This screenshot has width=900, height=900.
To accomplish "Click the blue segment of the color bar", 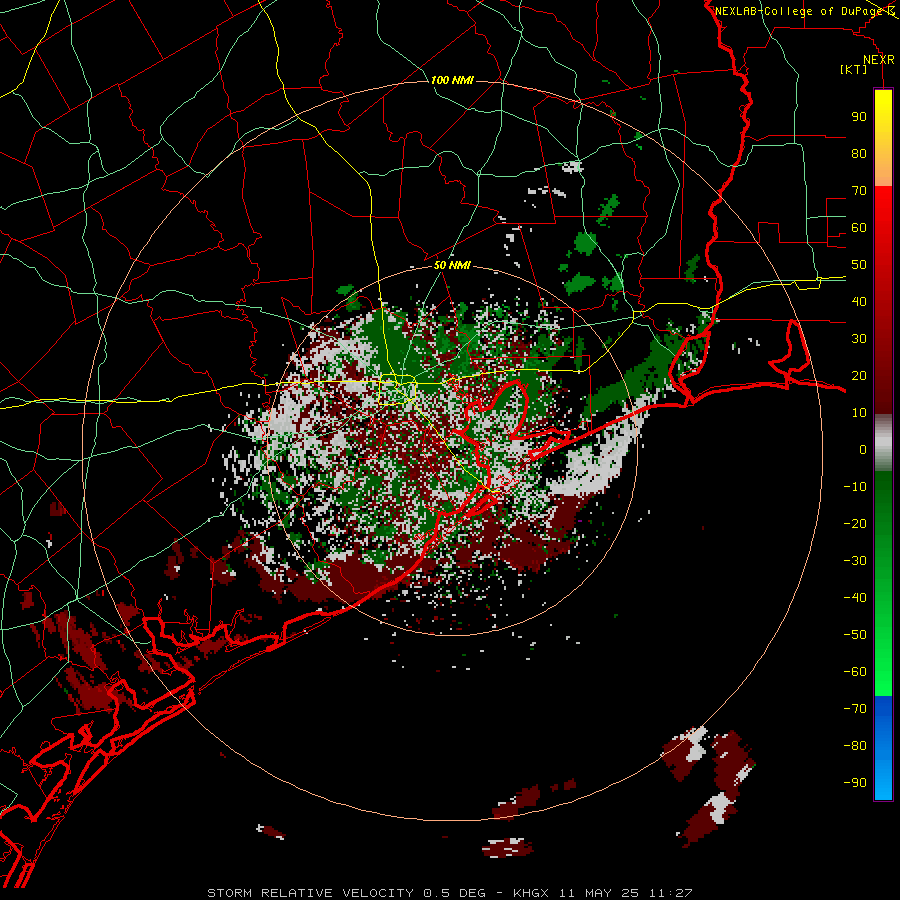I will (883, 748).
